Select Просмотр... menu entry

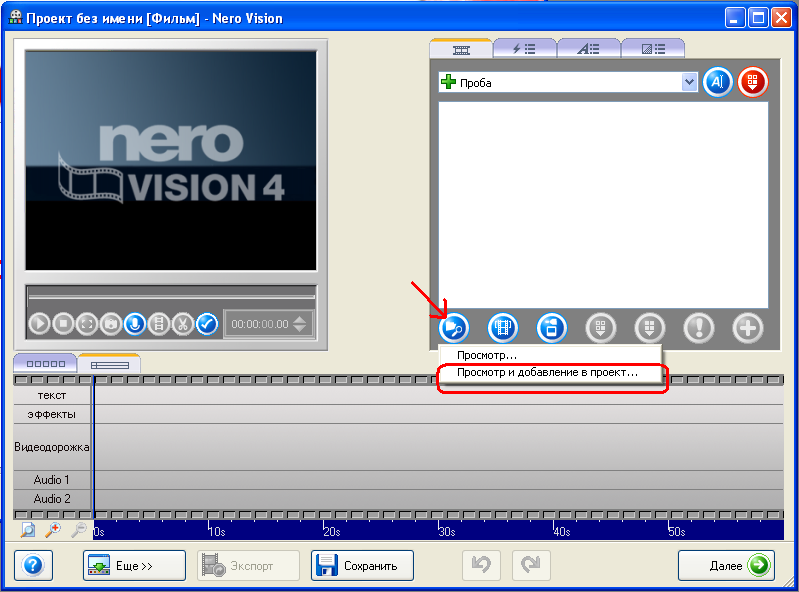(550, 355)
